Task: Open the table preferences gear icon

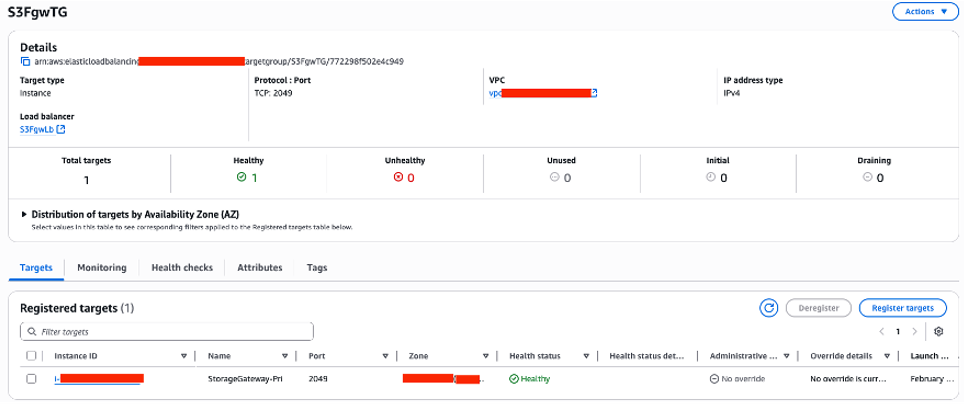Action: coord(938,331)
